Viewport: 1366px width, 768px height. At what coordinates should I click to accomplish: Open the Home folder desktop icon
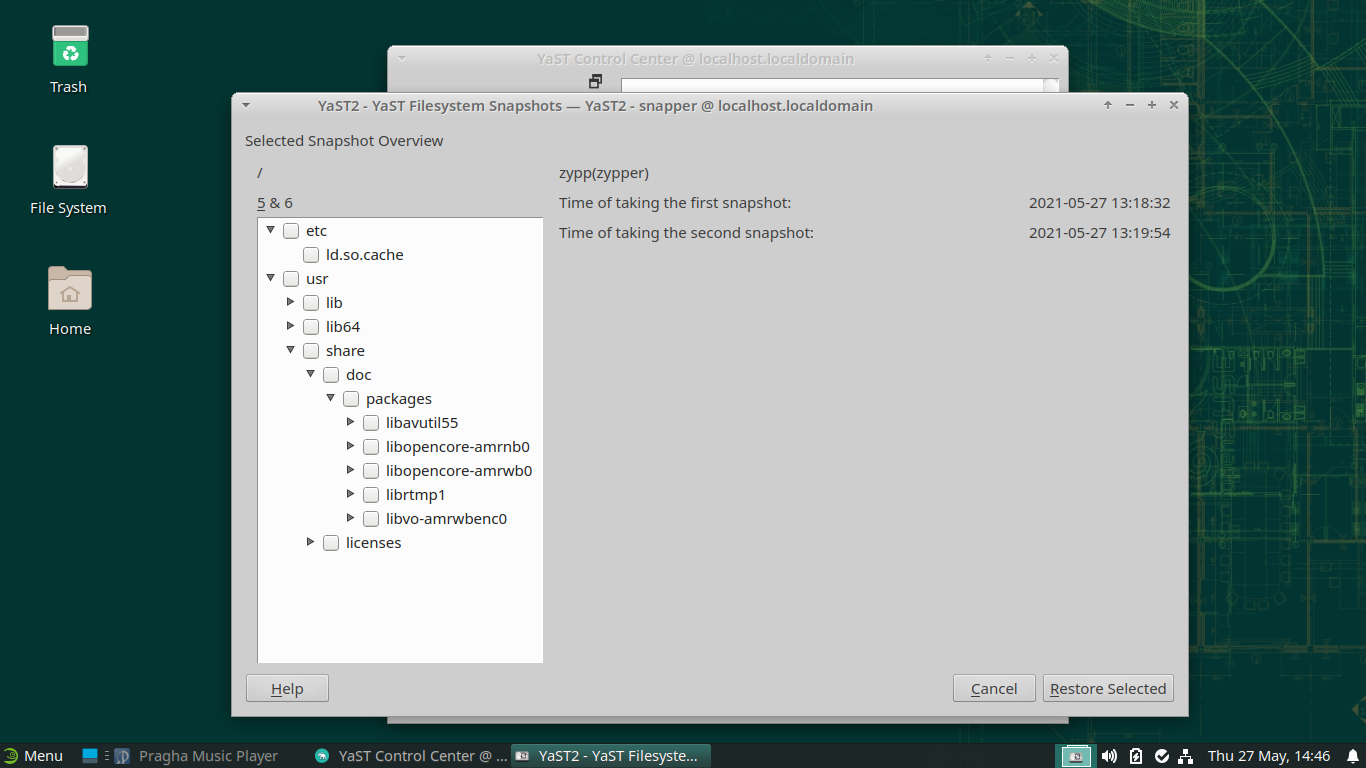(69, 288)
